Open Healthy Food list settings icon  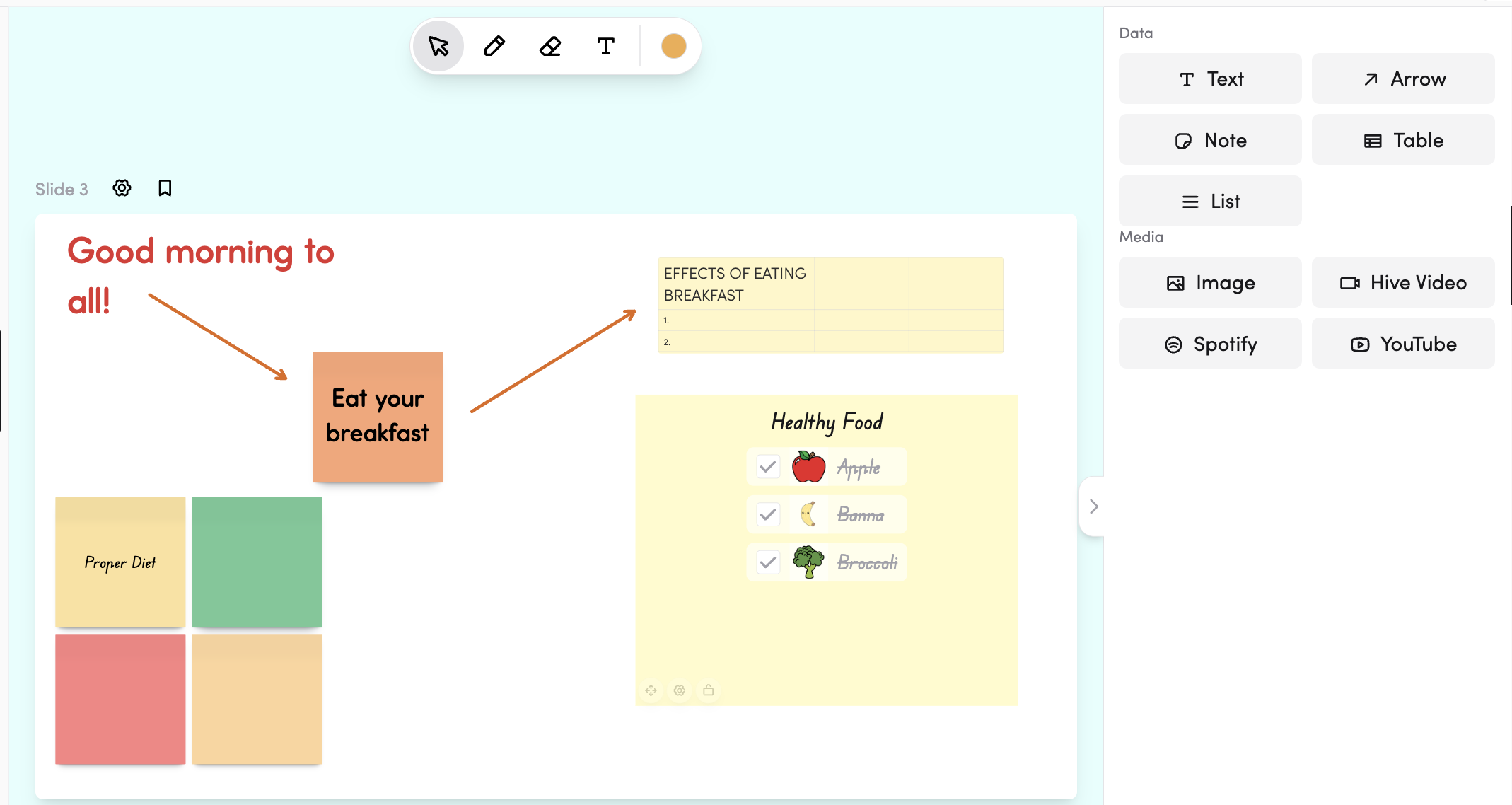click(x=680, y=690)
